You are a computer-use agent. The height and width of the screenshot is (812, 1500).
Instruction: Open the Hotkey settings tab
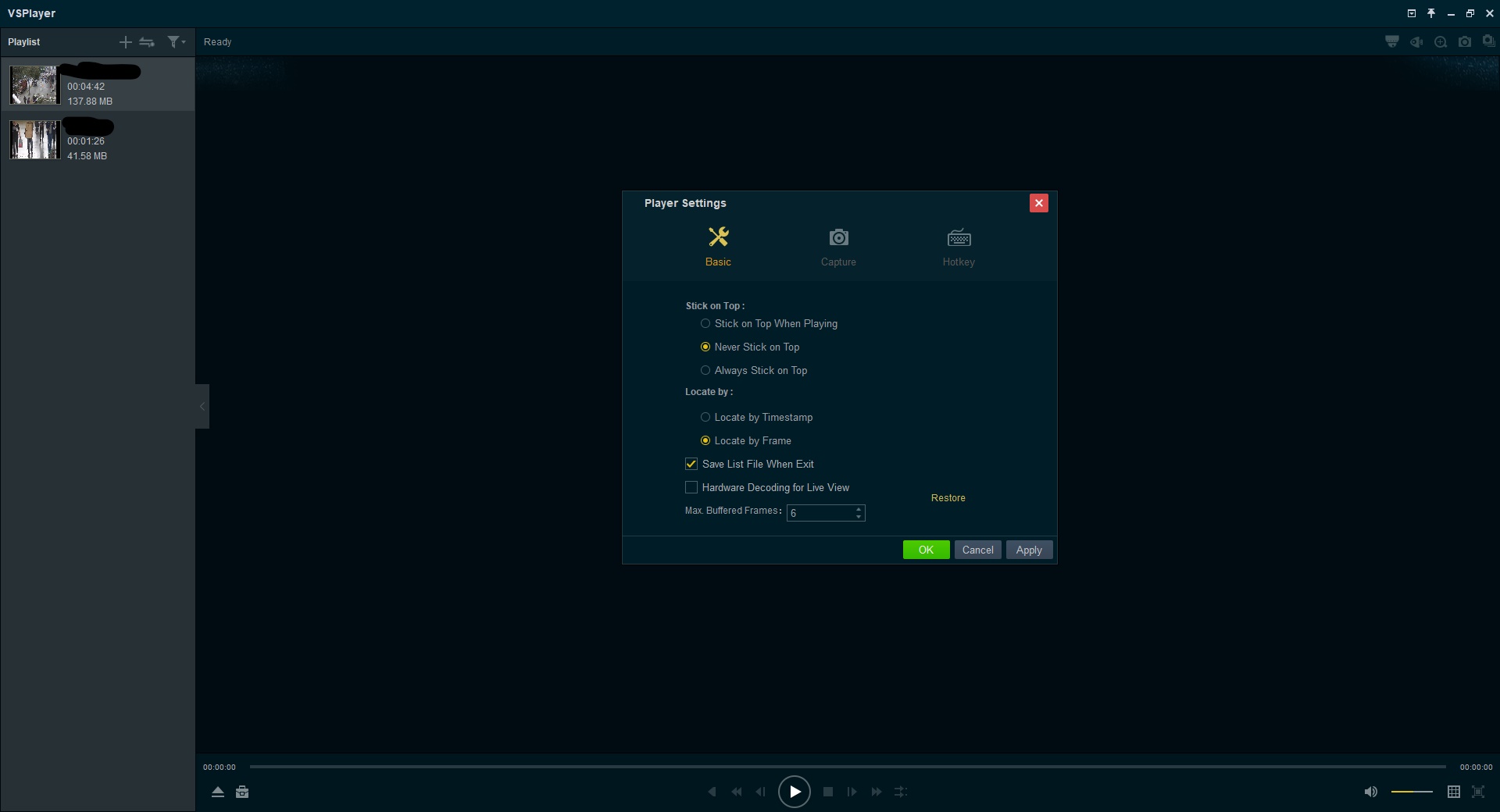tap(959, 247)
